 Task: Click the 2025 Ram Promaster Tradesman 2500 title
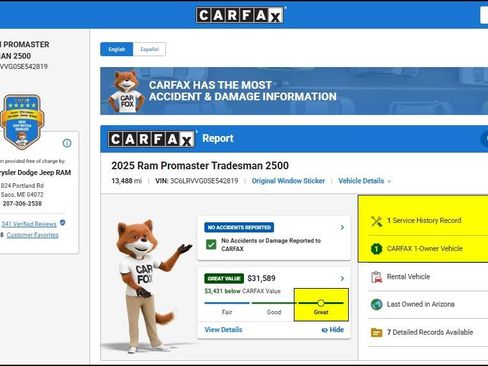point(200,166)
